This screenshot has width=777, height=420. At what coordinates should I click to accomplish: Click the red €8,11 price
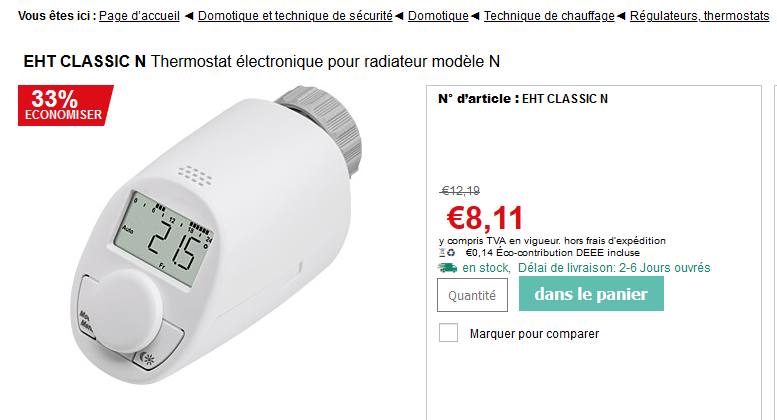pyautogui.click(x=485, y=216)
